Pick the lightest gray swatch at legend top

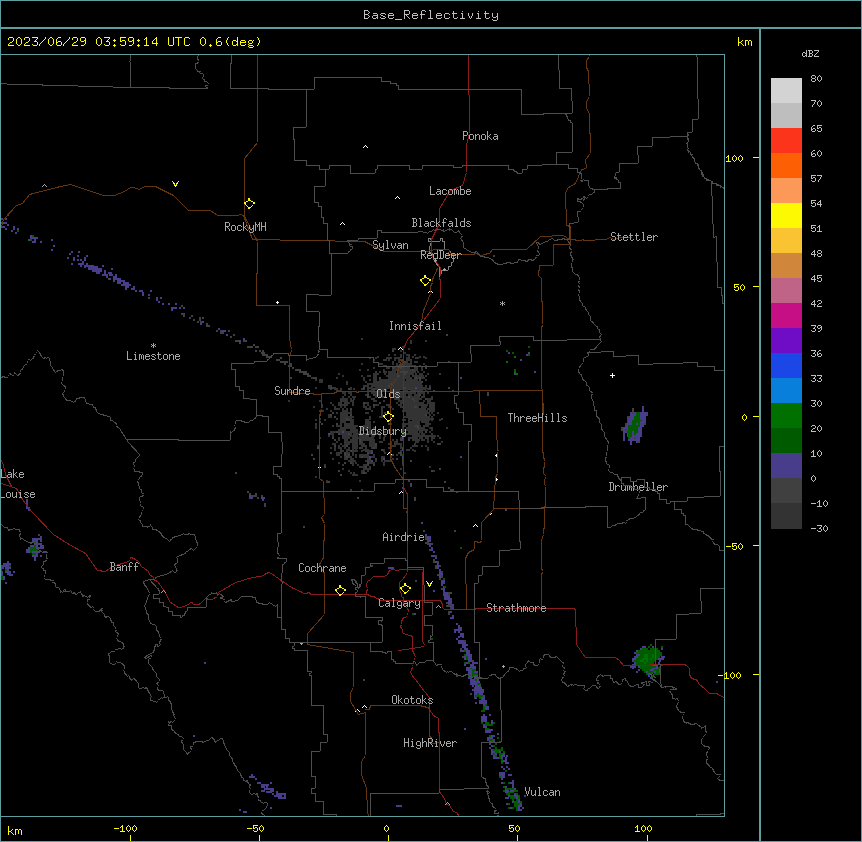tap(786, 91)
